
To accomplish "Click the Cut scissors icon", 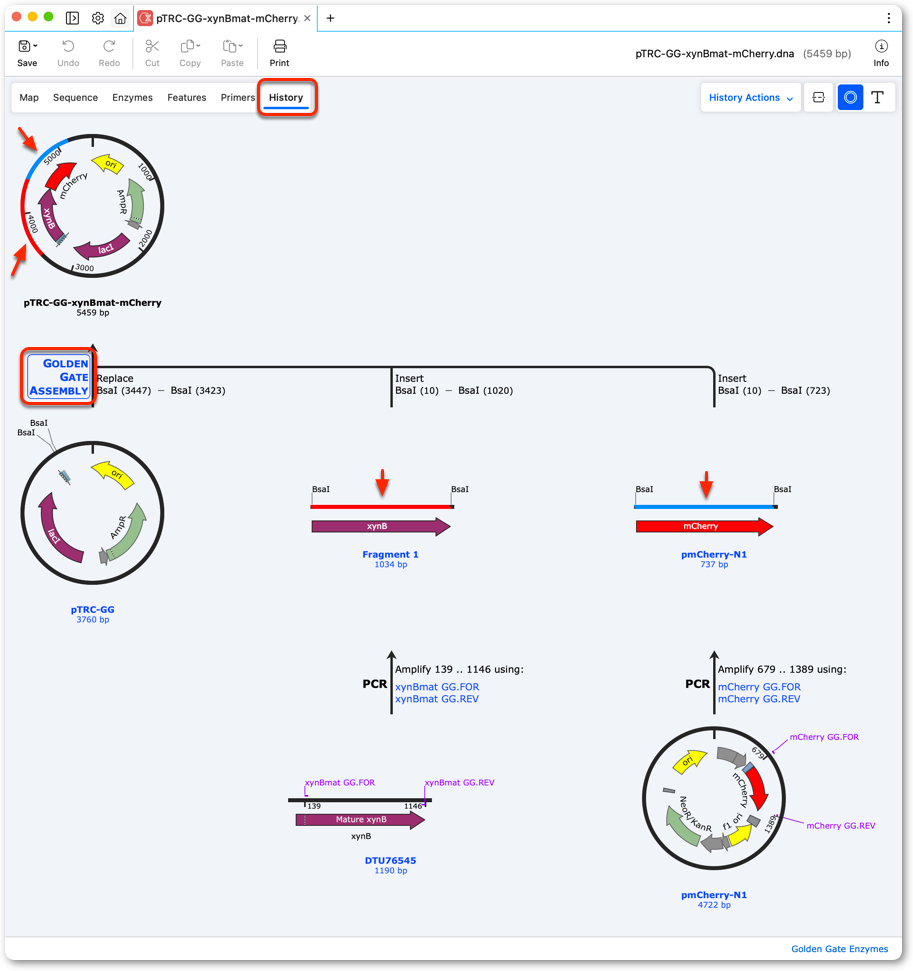I will click(x=152, y=46).
